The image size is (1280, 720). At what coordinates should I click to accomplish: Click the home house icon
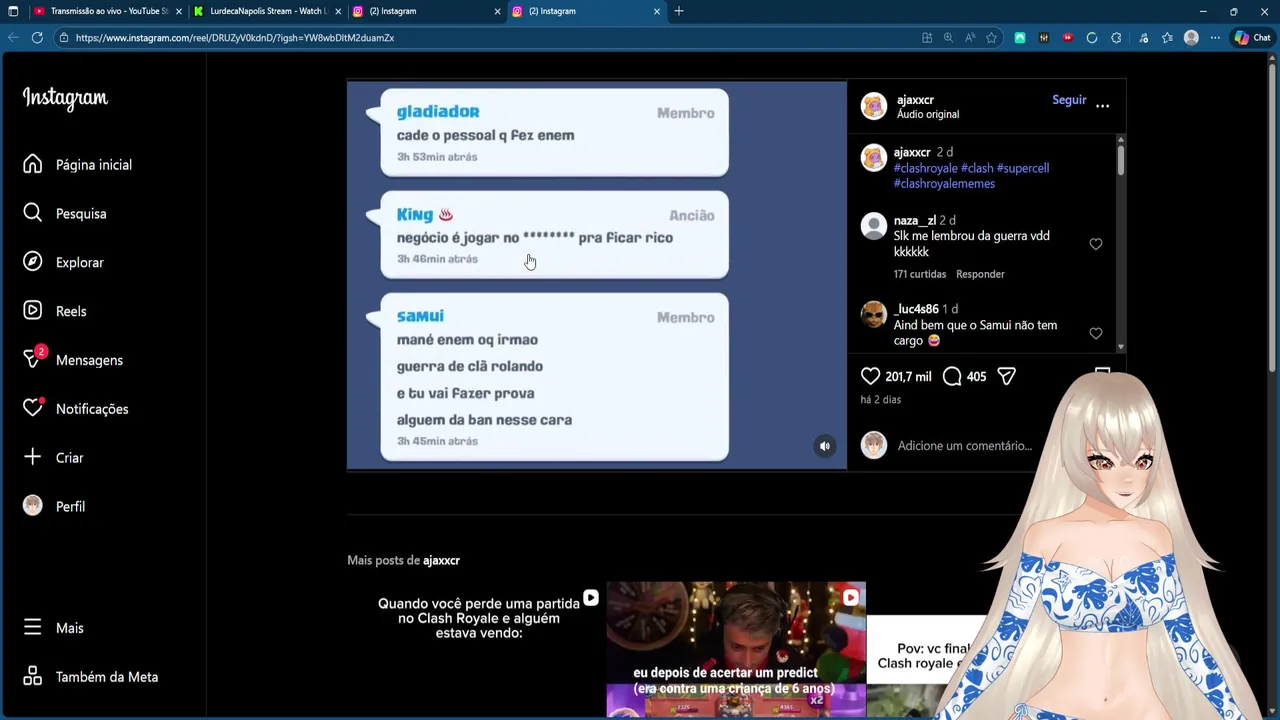33,164
